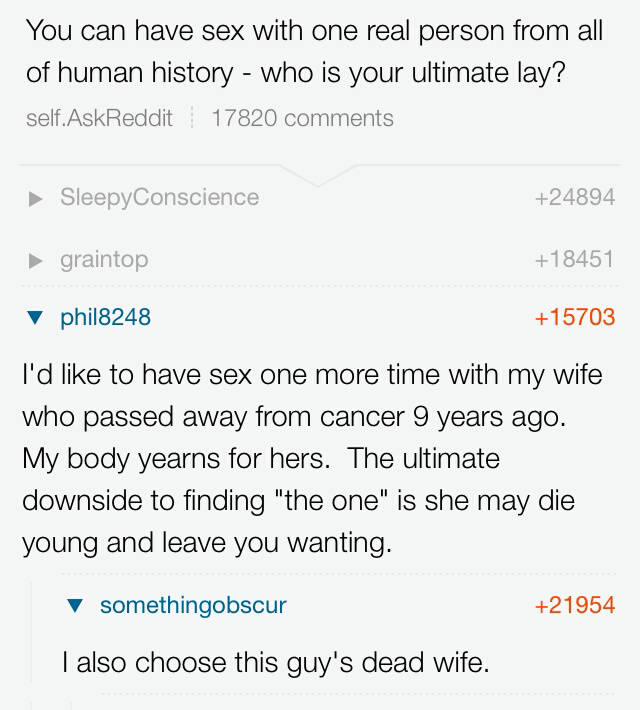
Task: Tap the phil8248 username
Action: point(105,317)
